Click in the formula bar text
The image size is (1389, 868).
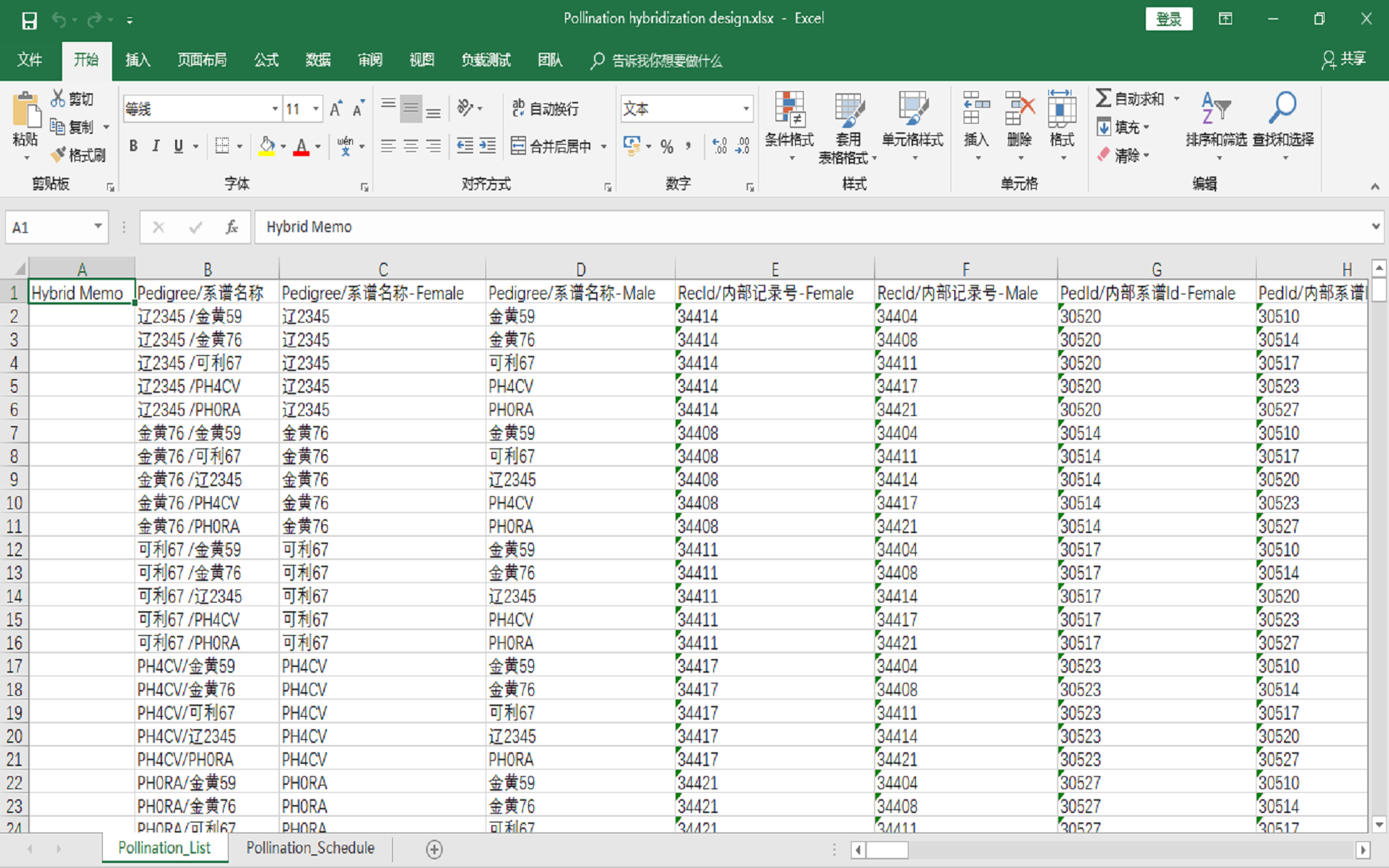(810, 227)
